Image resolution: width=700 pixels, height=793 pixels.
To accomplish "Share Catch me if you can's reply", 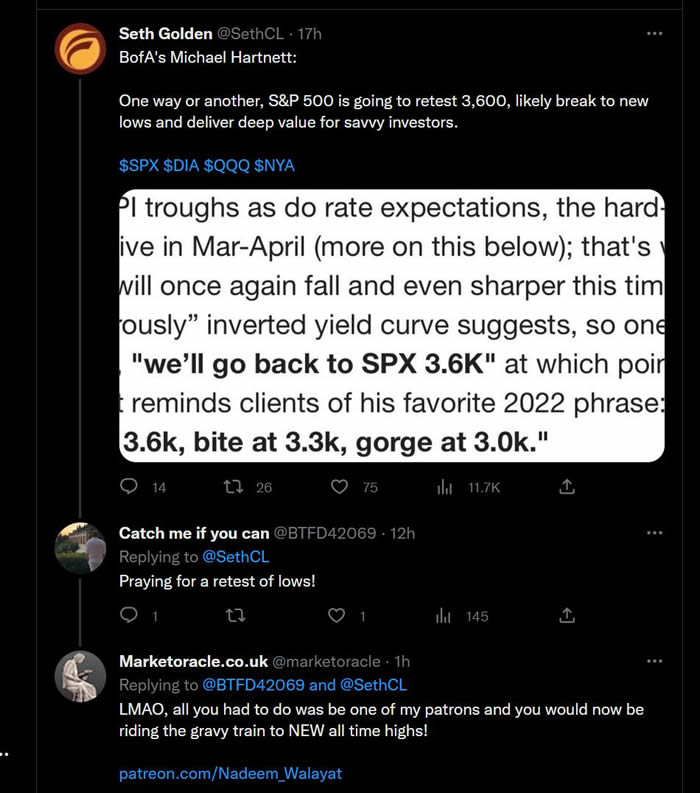I will (567, 616).
